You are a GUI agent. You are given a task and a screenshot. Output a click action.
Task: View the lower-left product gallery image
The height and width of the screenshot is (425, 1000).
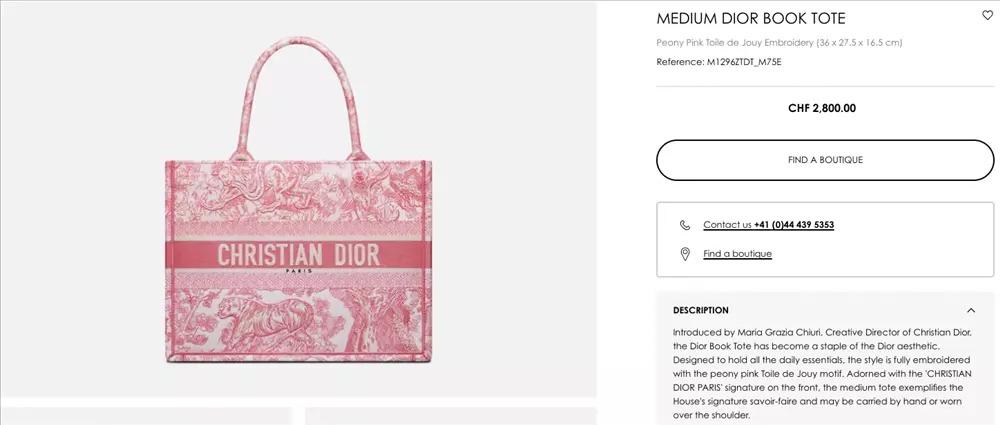click(x=146, y=416)
